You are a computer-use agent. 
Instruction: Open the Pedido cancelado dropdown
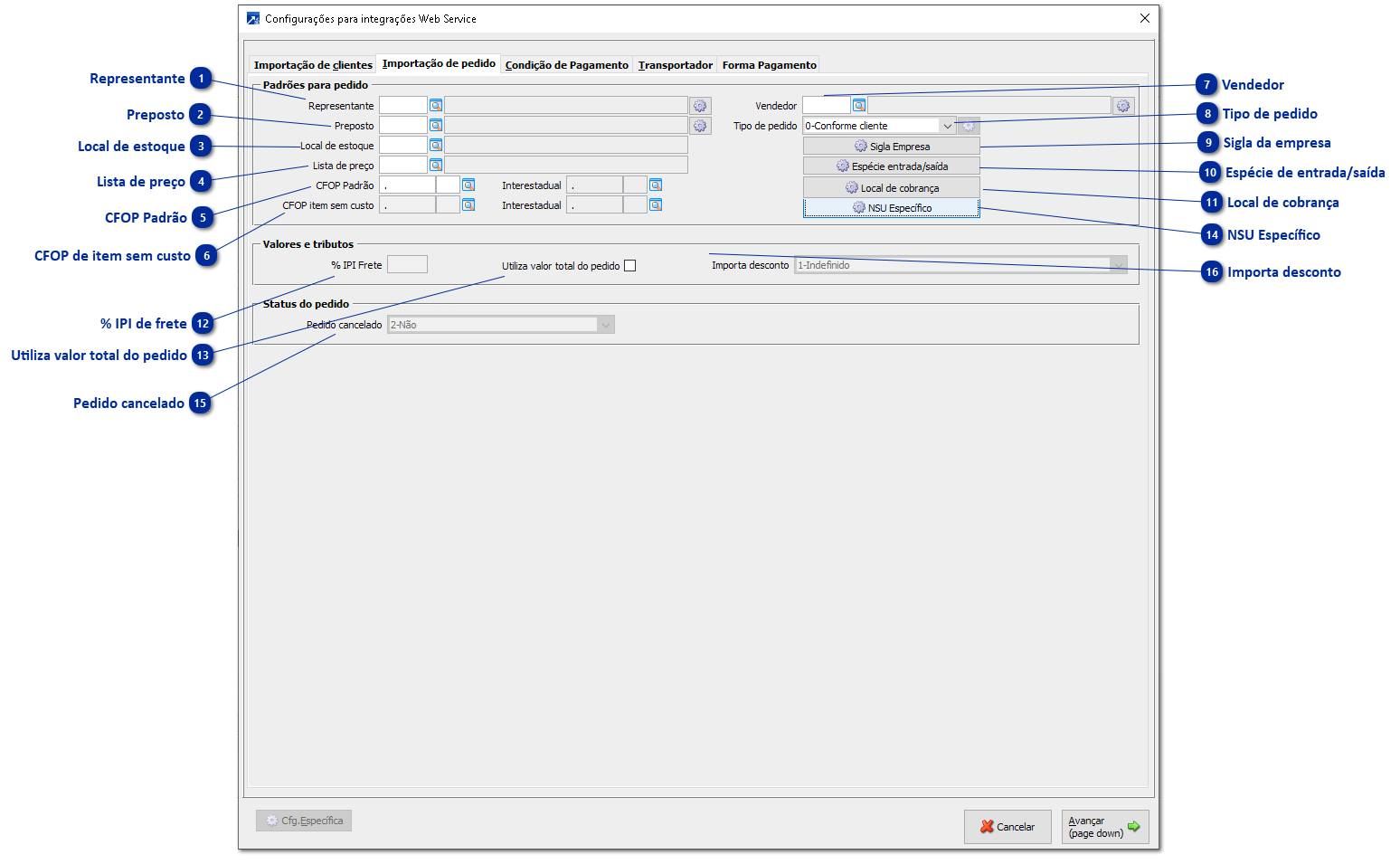click(606, 325)
